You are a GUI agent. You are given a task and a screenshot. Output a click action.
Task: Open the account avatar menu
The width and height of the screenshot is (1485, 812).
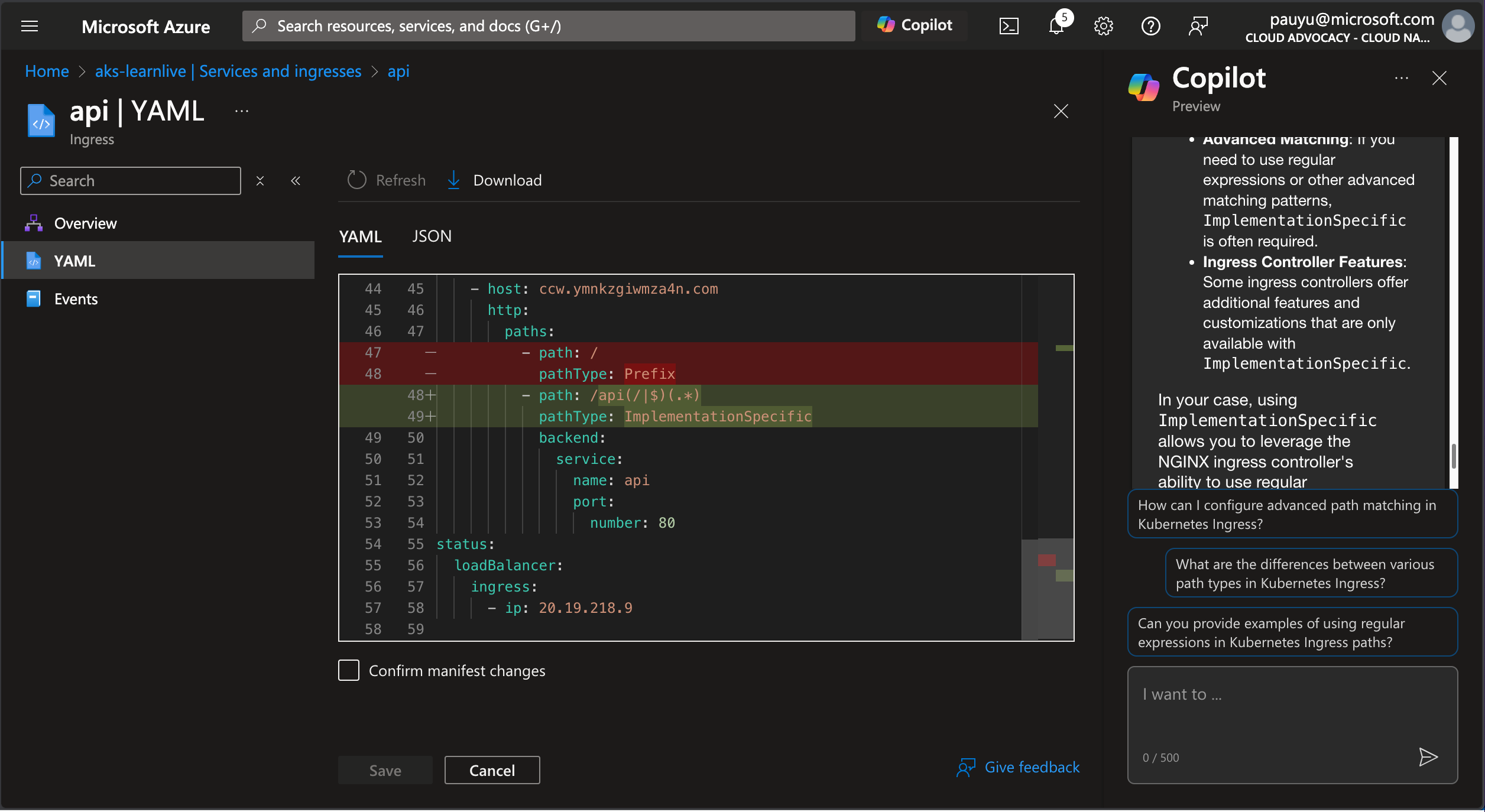(x=1458, y=26)
